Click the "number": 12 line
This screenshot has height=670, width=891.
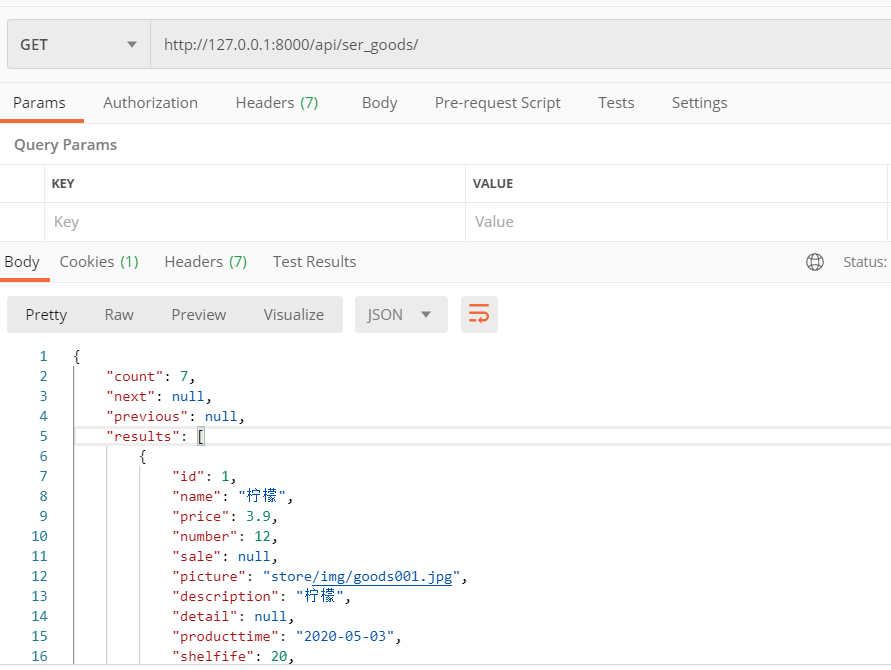click(x=224, y=536)
